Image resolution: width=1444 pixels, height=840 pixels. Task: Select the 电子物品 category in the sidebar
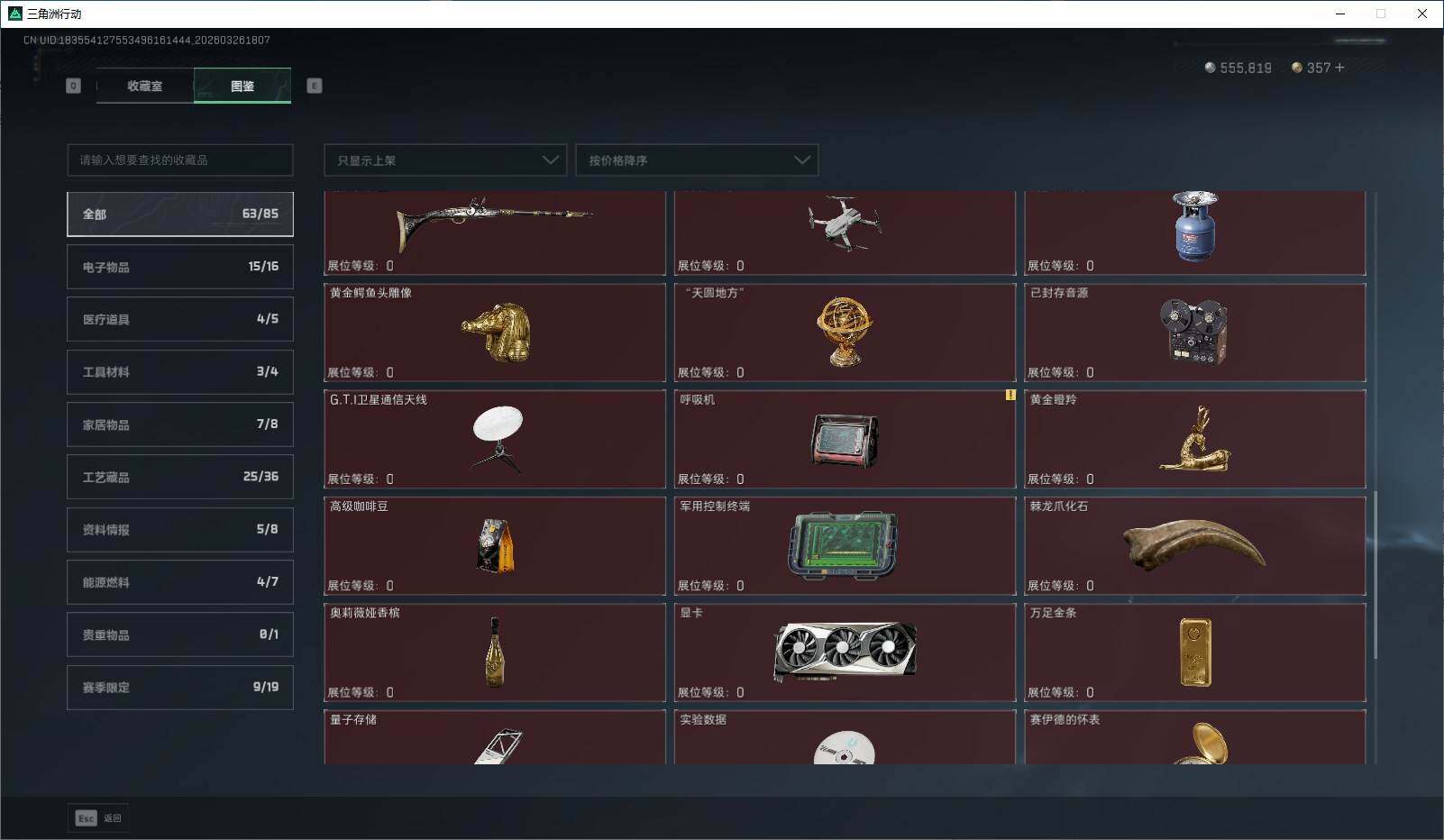click(179, 266)
